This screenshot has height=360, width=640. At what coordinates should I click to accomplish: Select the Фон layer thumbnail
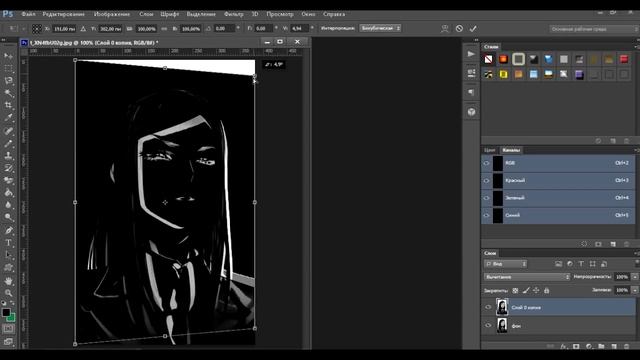pos(502,326)
